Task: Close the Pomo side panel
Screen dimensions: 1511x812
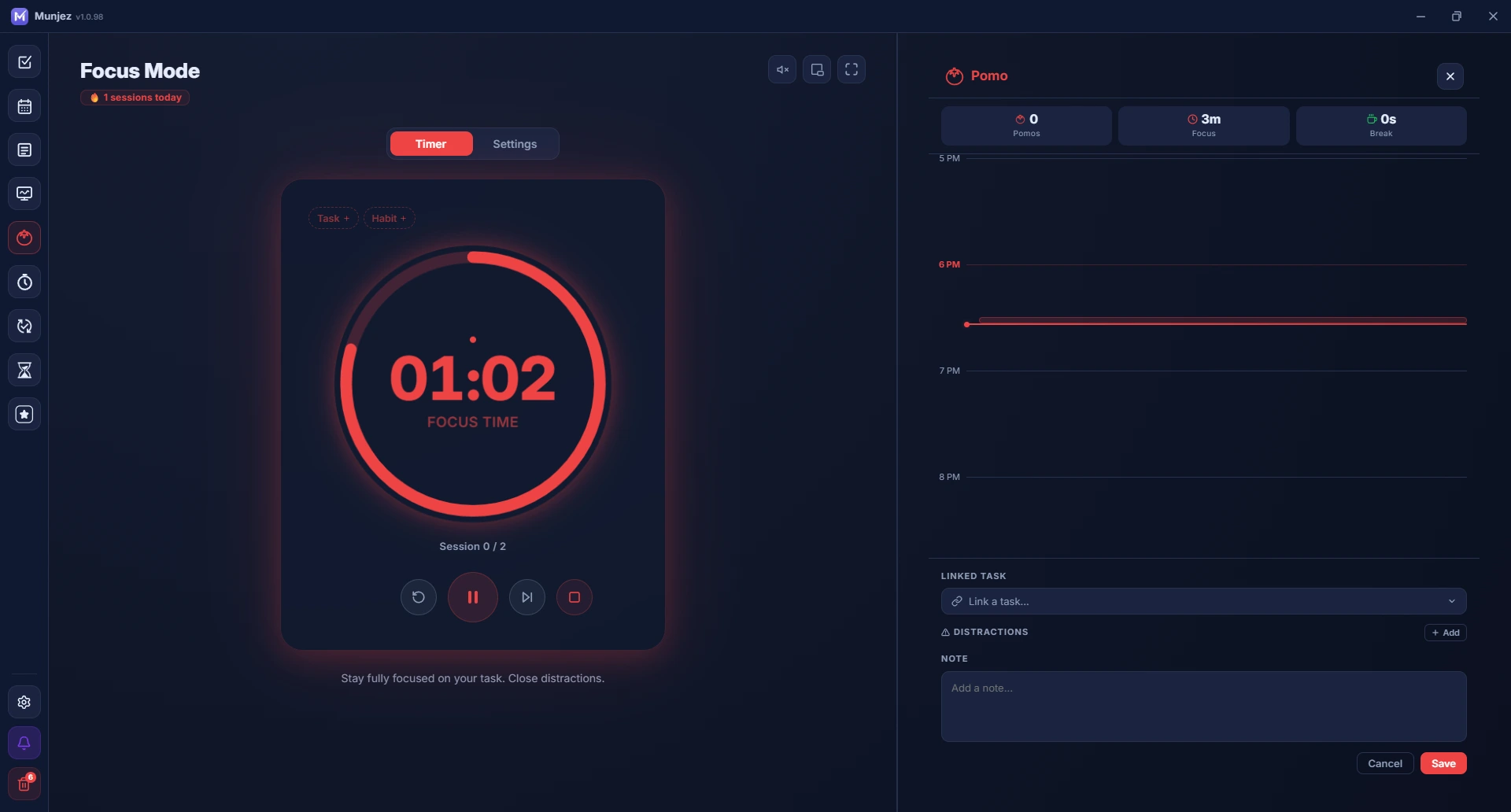Action: (1450, 76)
